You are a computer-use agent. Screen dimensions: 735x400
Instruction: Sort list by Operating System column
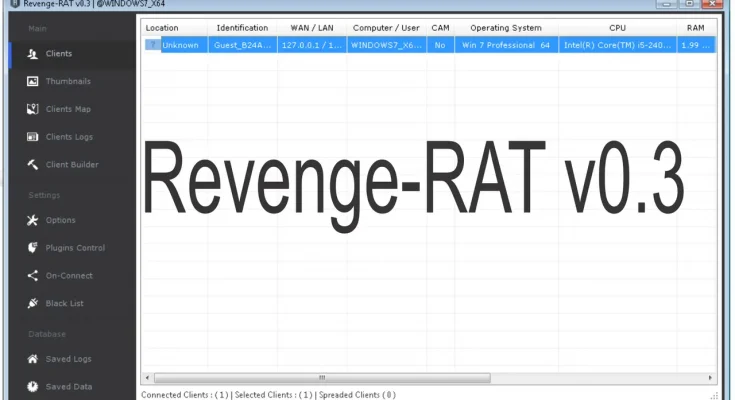coord(505,28)
